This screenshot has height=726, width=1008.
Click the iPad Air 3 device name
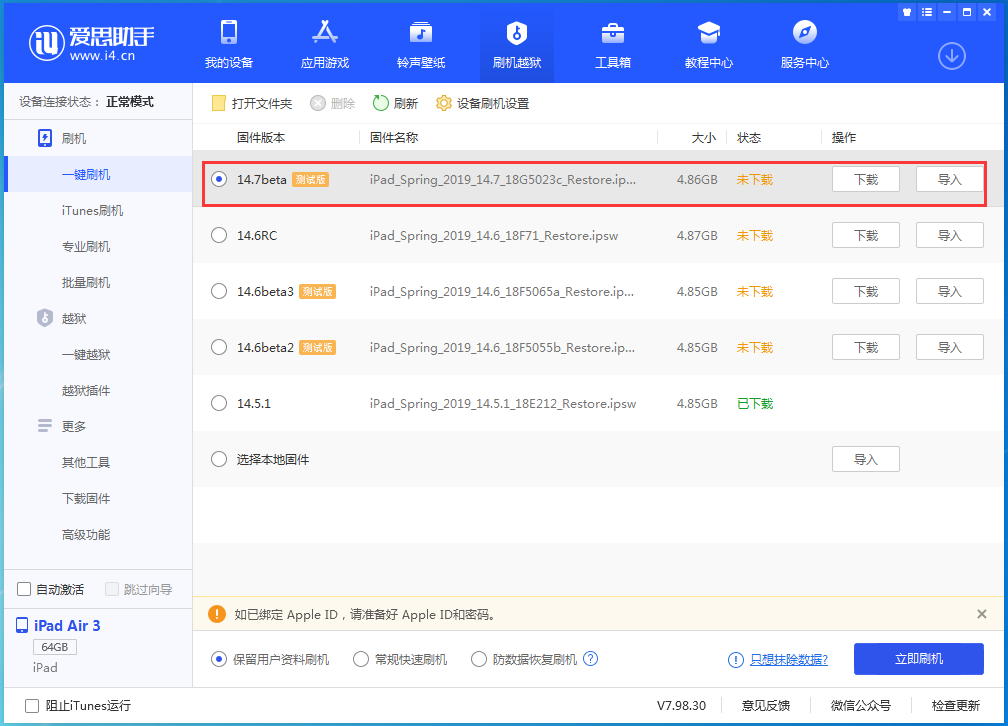(67, 626)
